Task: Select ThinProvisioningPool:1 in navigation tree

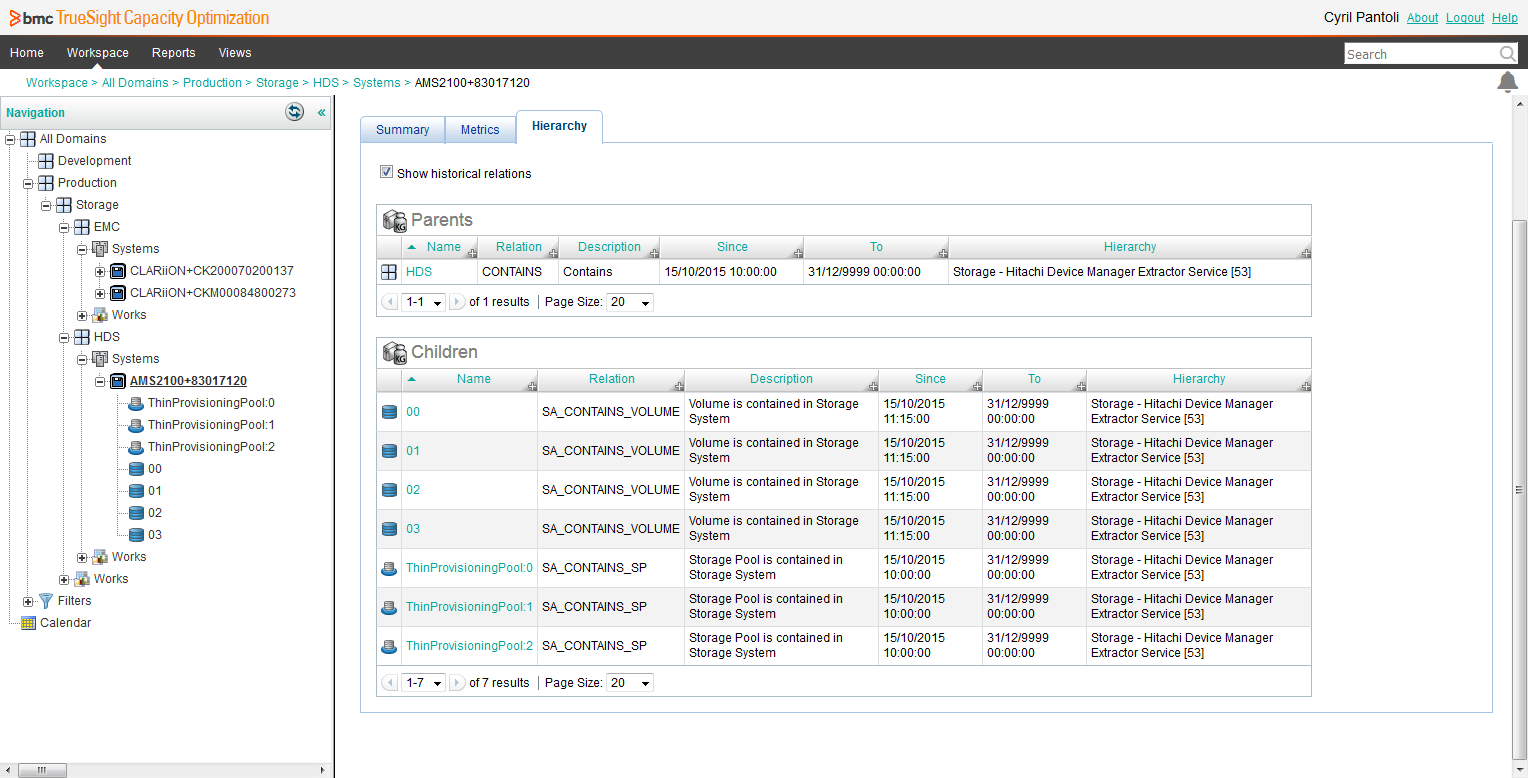Action: 211,425
